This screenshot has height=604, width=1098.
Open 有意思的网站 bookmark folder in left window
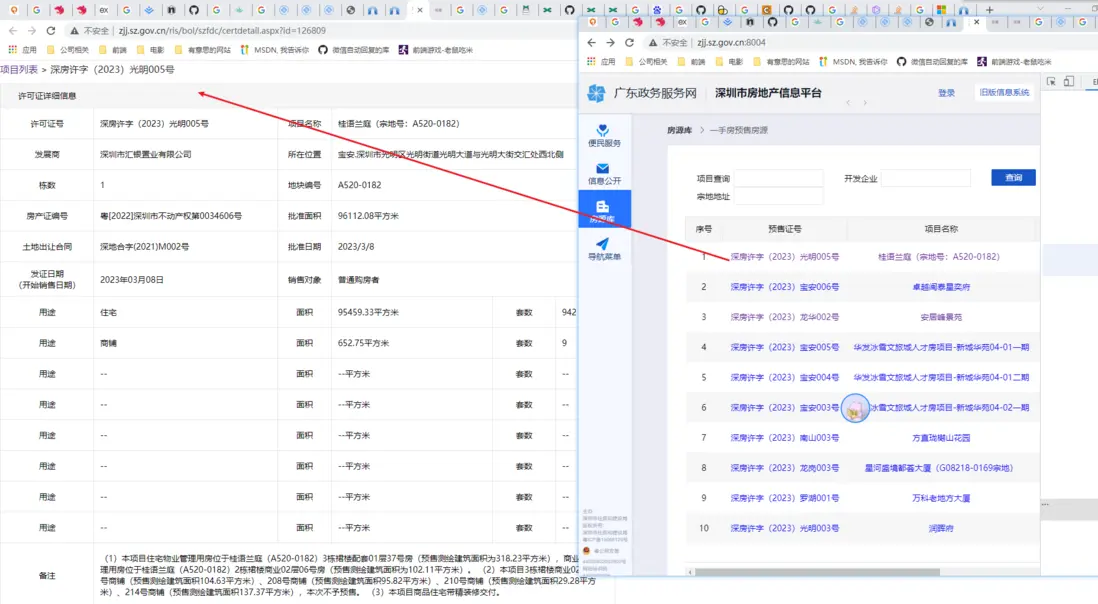202,50
